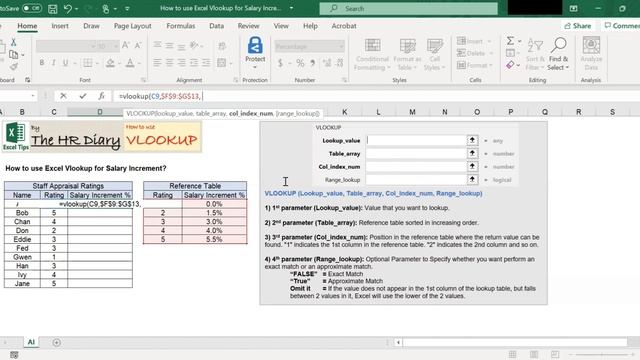Toggle Italic formatting

[53, 63]
